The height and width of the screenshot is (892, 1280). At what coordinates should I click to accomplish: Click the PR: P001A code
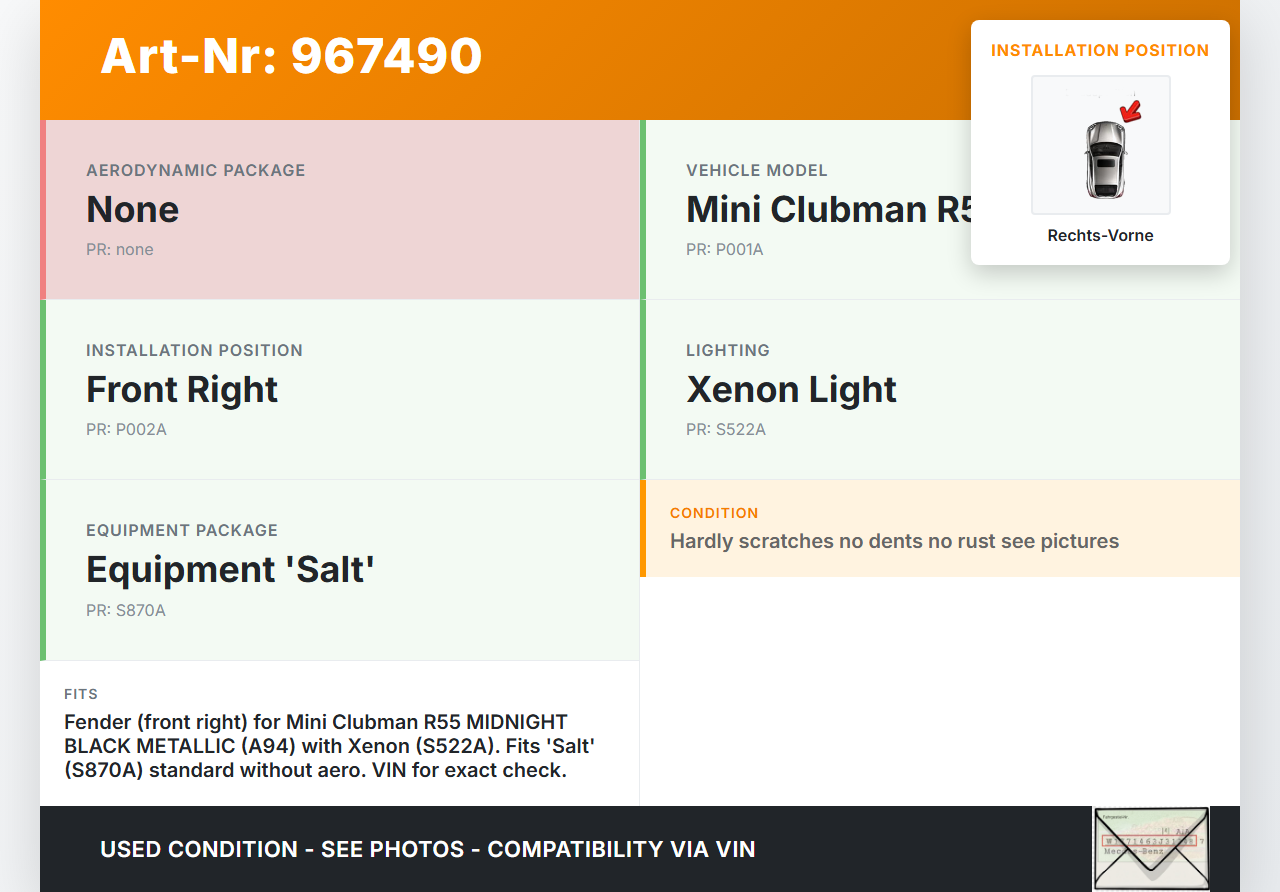(x=724, y=250)
